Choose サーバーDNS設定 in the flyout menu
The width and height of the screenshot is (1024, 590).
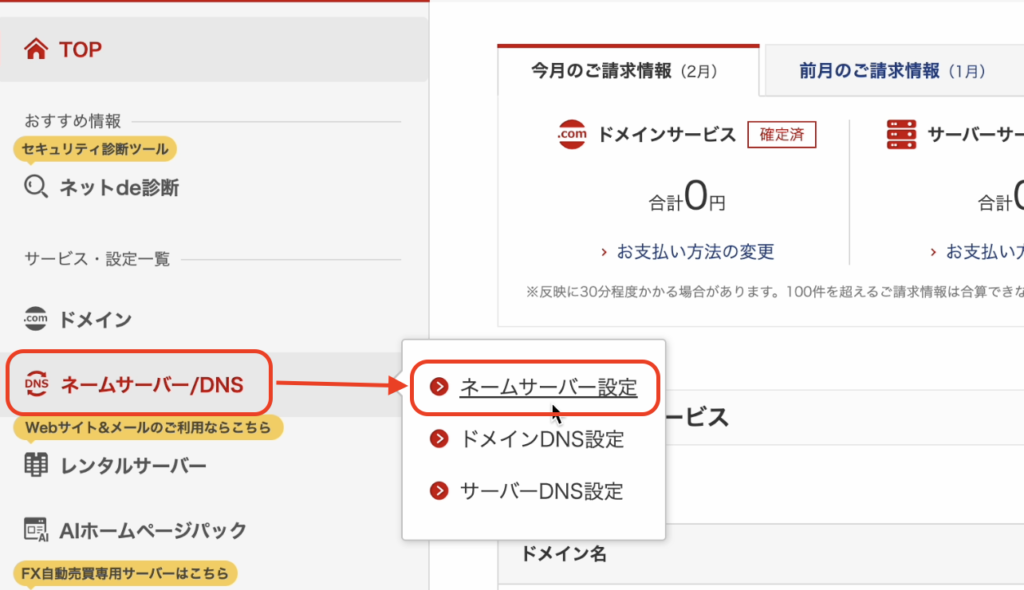541,491
